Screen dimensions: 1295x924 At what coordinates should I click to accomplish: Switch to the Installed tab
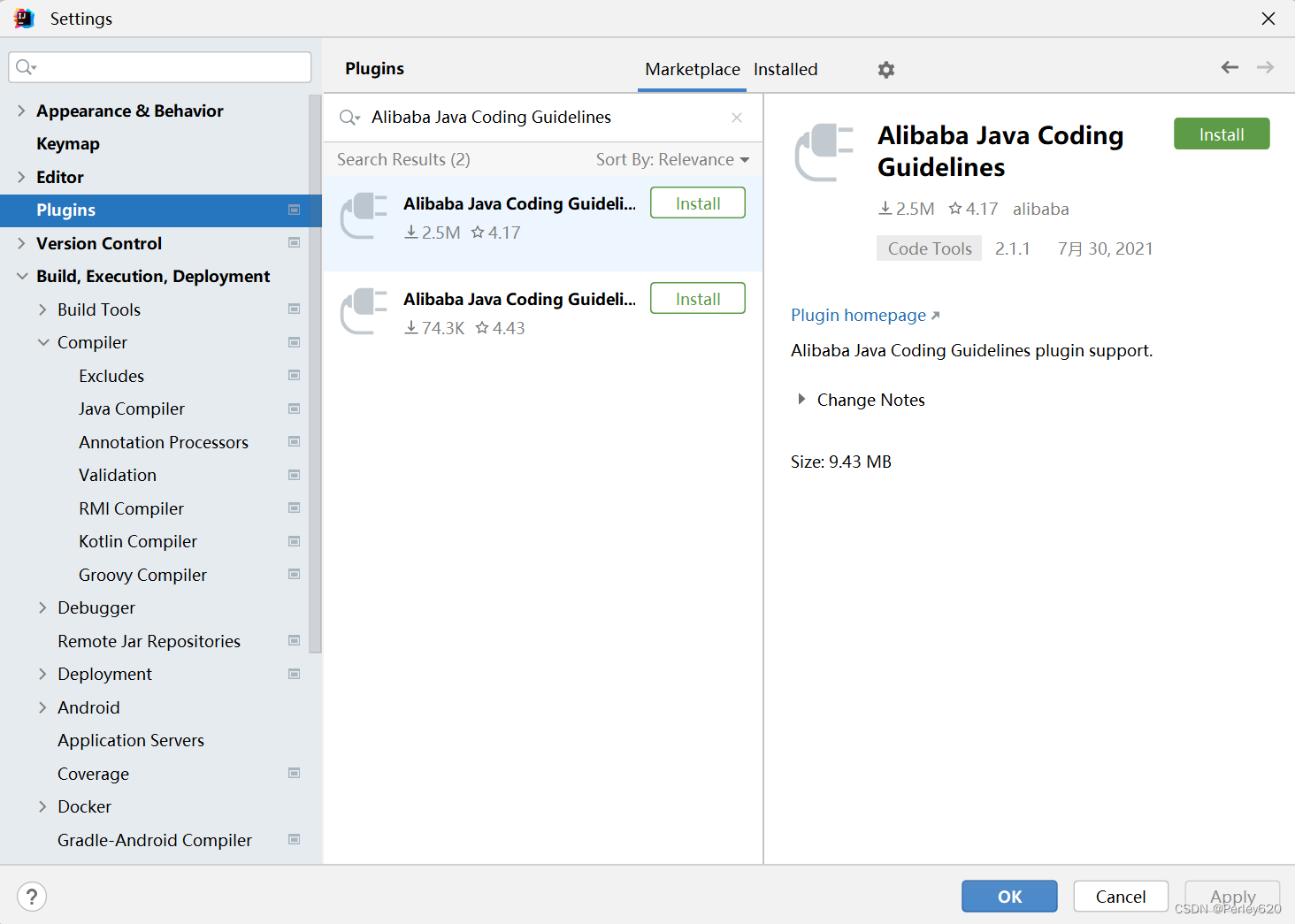coord(785,69)
